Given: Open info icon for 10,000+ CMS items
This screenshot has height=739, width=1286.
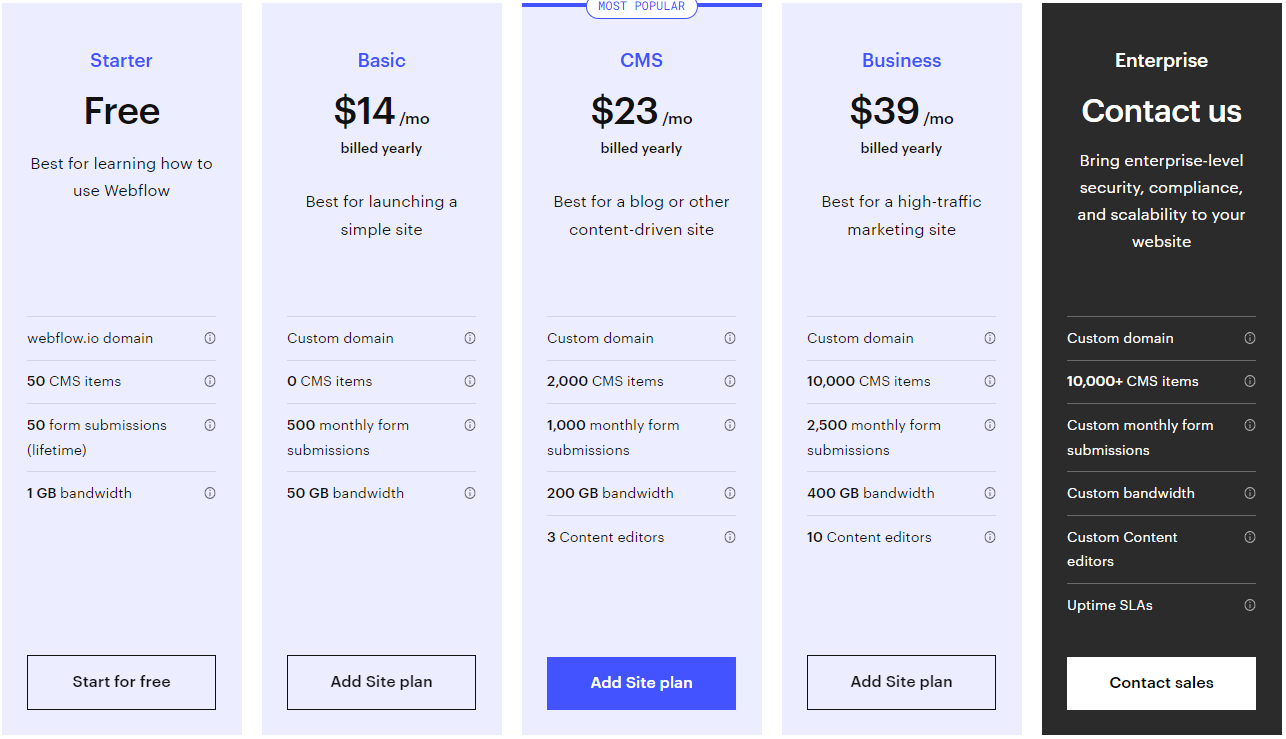Looking at the screenshot, I should pos(1250,381).
